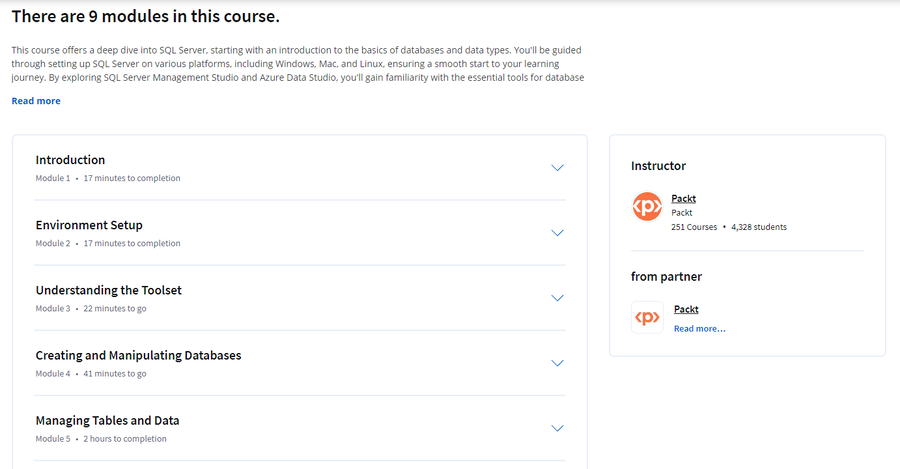This screenshot has height=469, width=900.
Task: Open the Packt partner name link
Action: click(x=686, y=309)
